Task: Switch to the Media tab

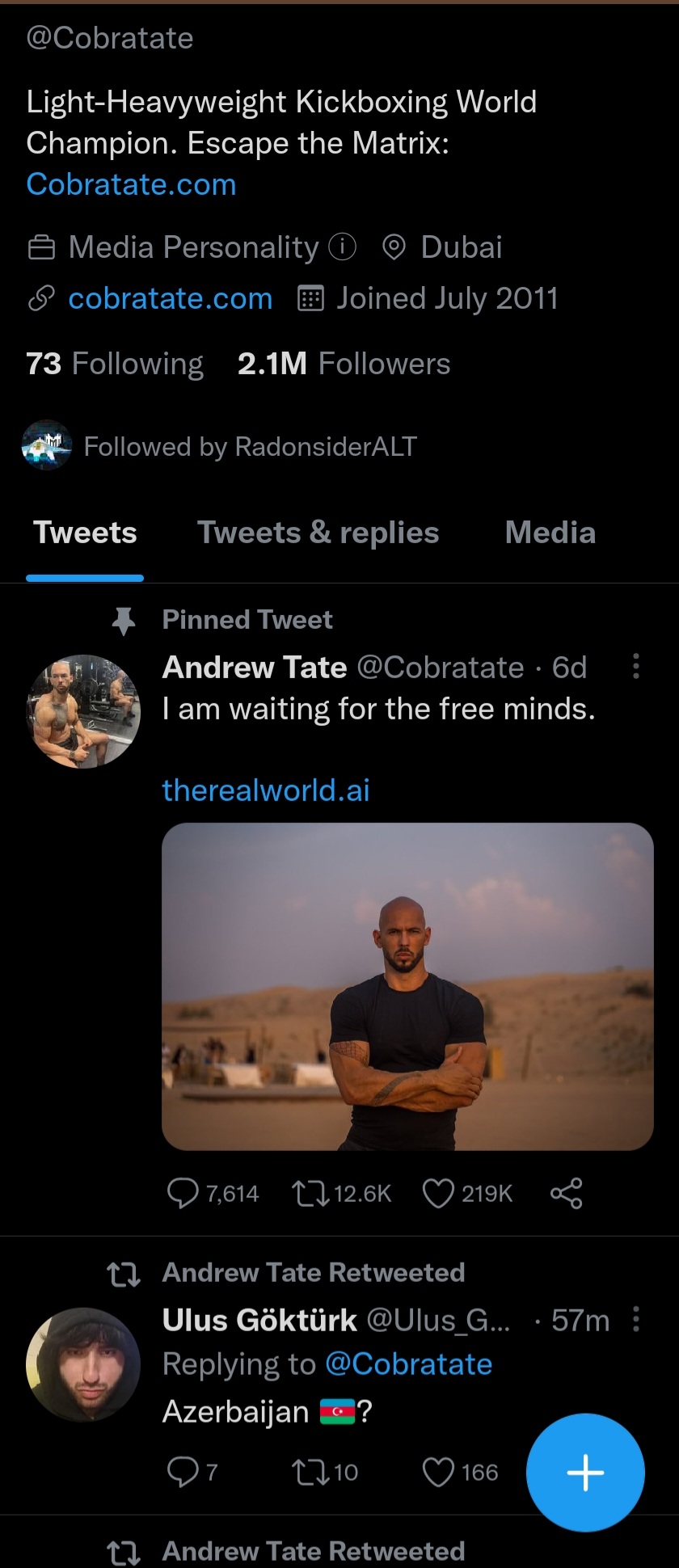Action: pyautogui.click(x=550, y=533)
